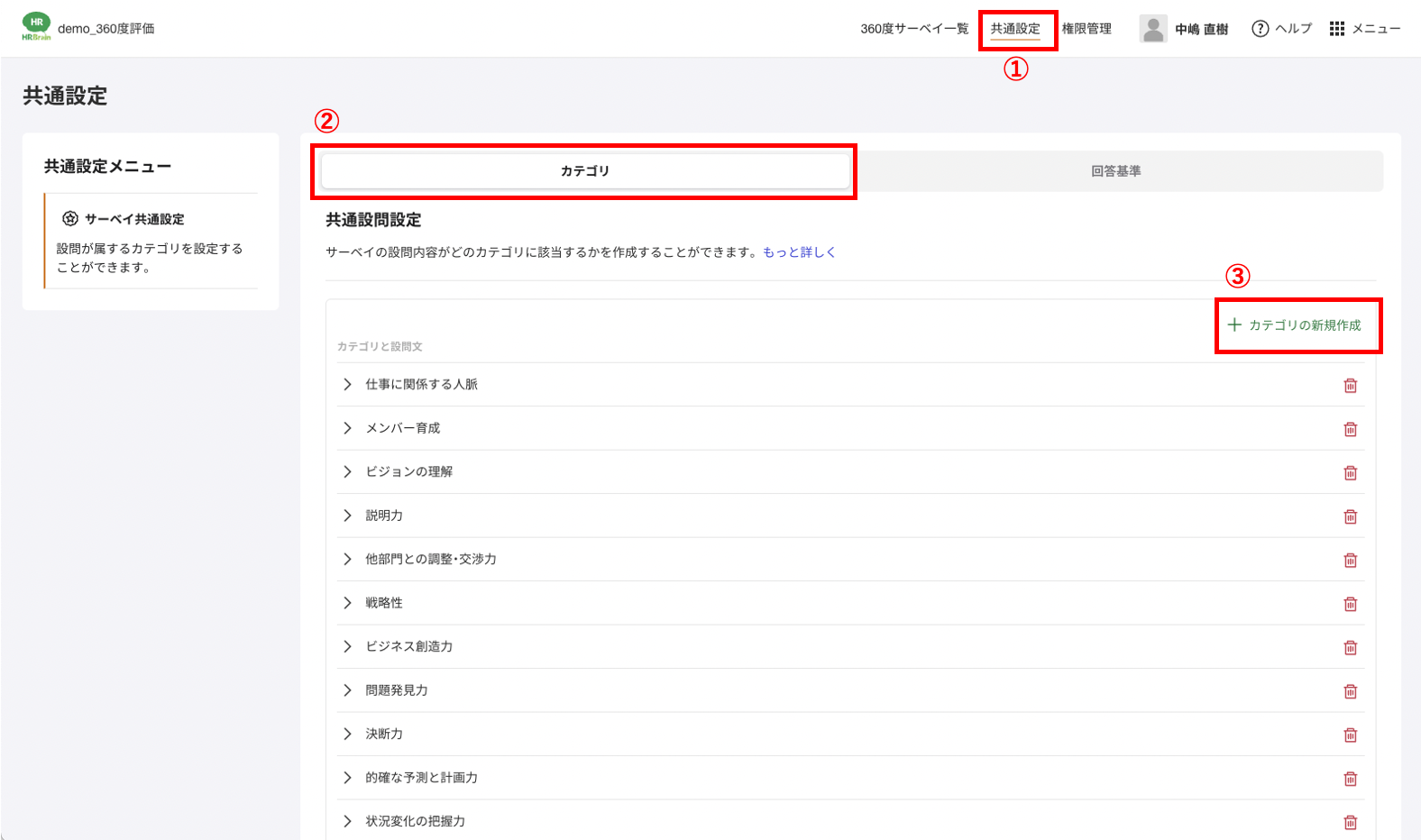Click the メニュー label
1421x840 pixels.
(1376, 29)
